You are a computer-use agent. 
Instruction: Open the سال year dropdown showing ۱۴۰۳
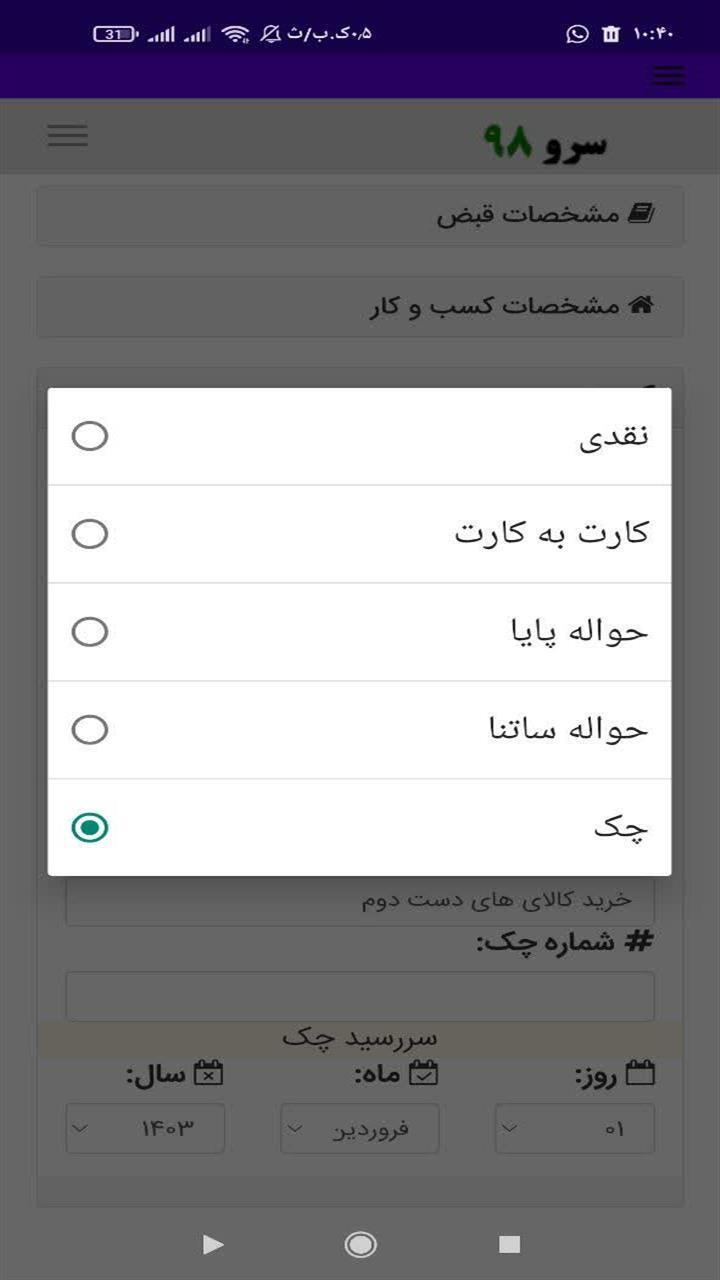tap(145, 1129)
